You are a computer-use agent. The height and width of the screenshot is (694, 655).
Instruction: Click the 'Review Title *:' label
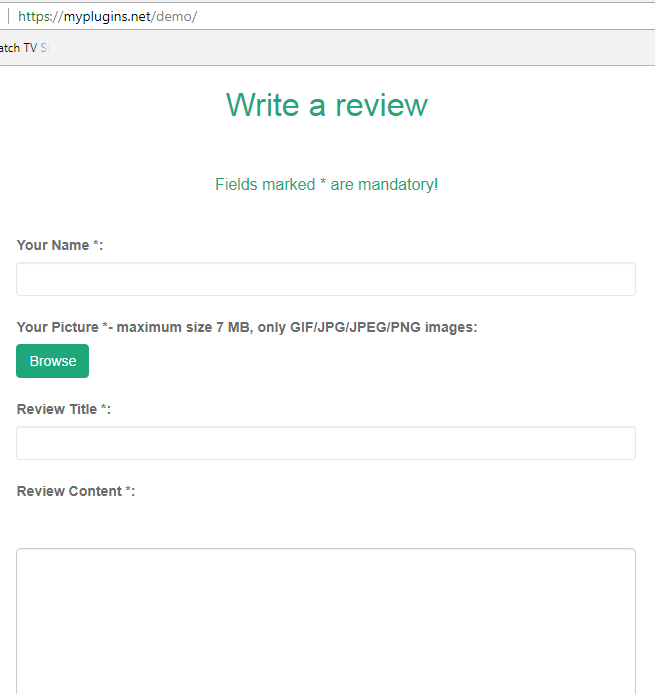tap(64, 409)
